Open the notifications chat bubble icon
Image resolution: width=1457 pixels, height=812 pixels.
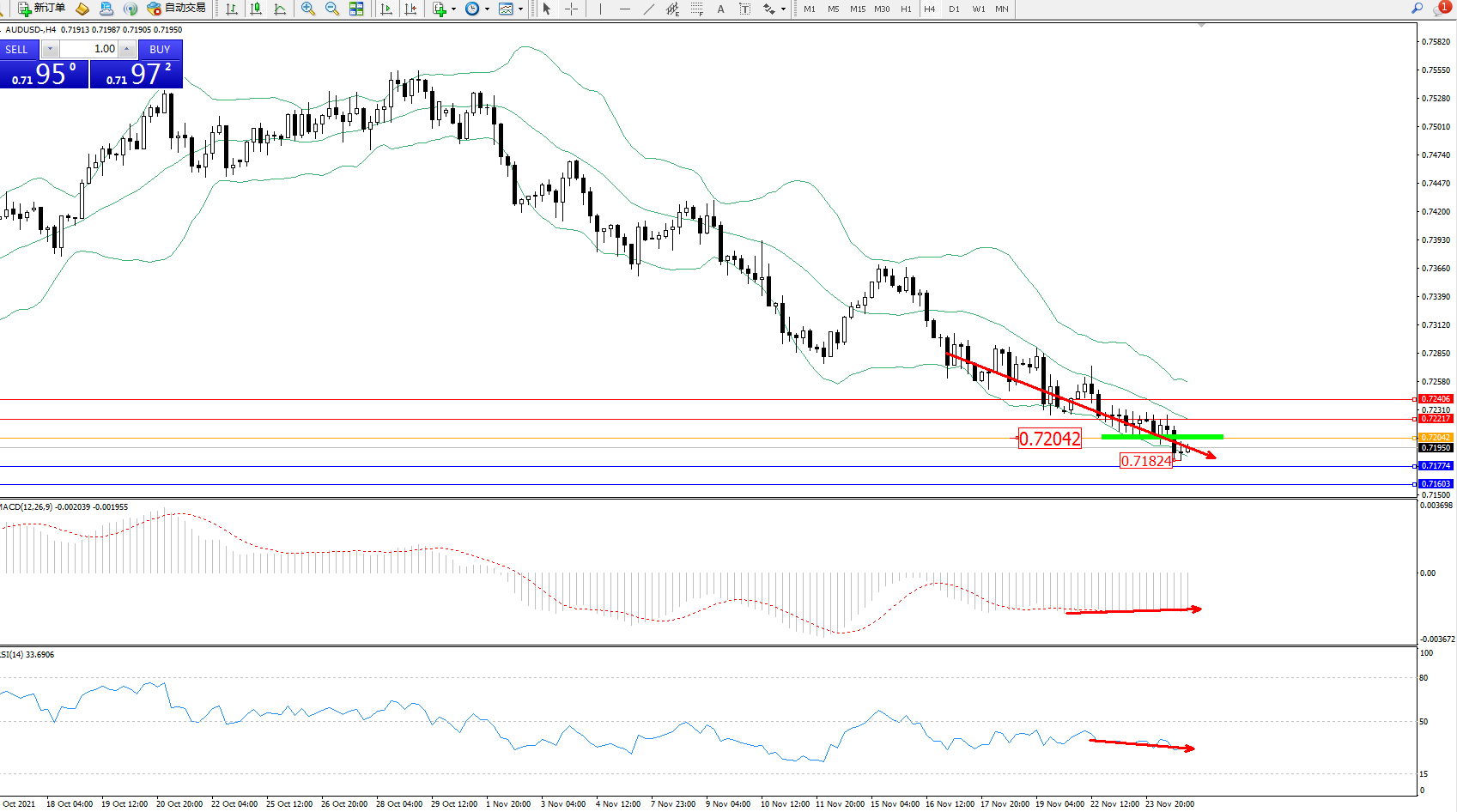[1441, 9]
